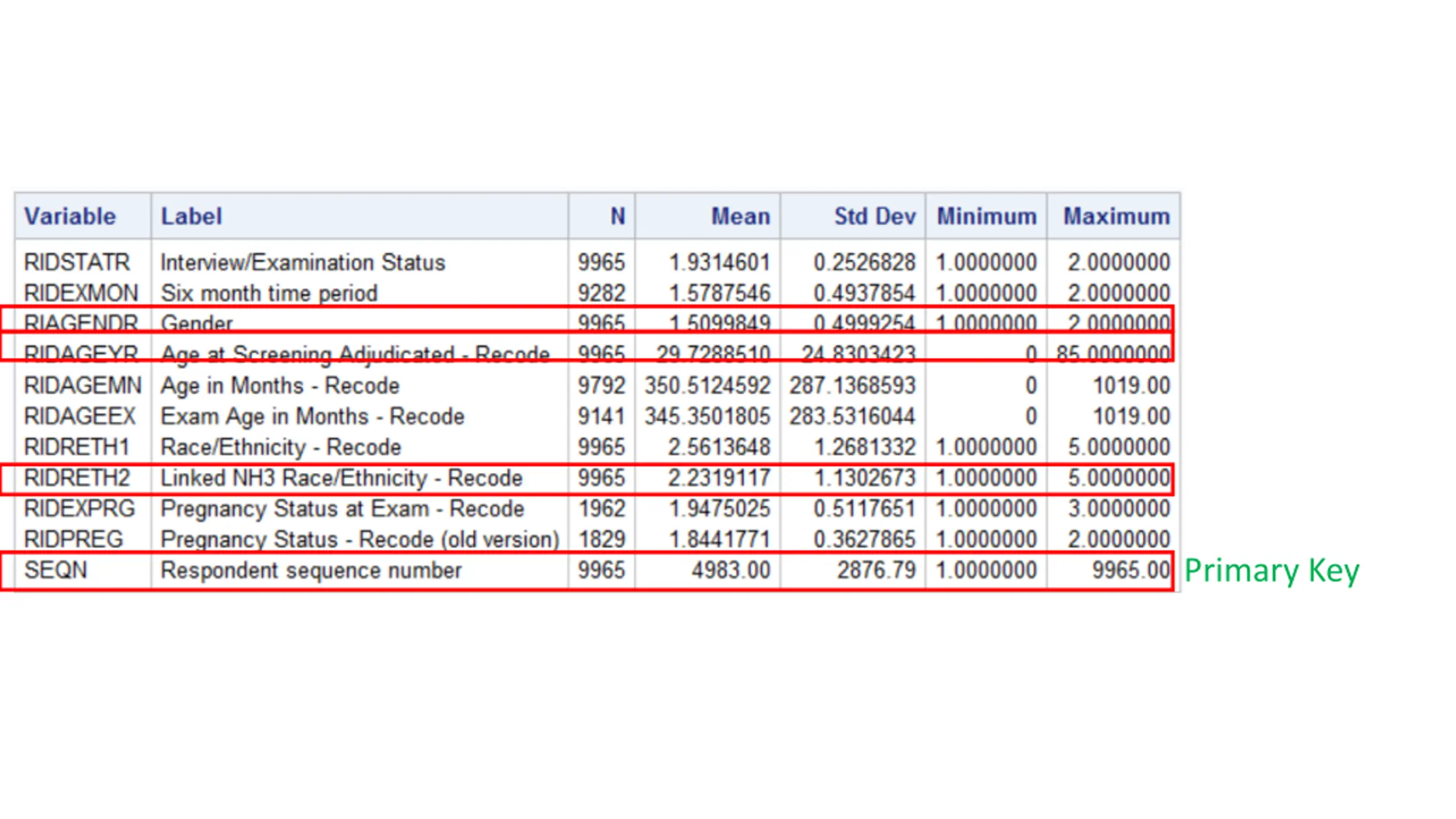Image resolution: width=1456 pixels, height=819 pixels.
Task: Select the RIDRETH2 variable cell
Action: [x=77, y=478]
